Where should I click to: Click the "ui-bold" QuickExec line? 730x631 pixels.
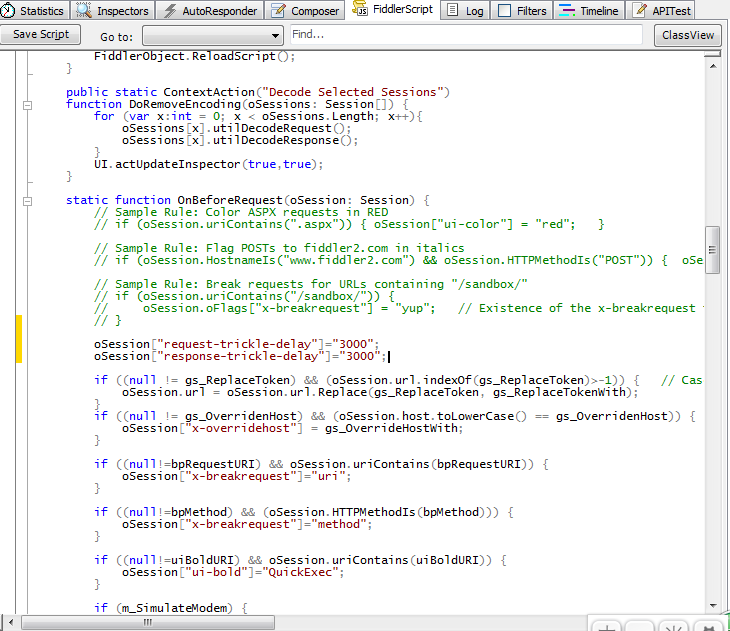point(233,572)
